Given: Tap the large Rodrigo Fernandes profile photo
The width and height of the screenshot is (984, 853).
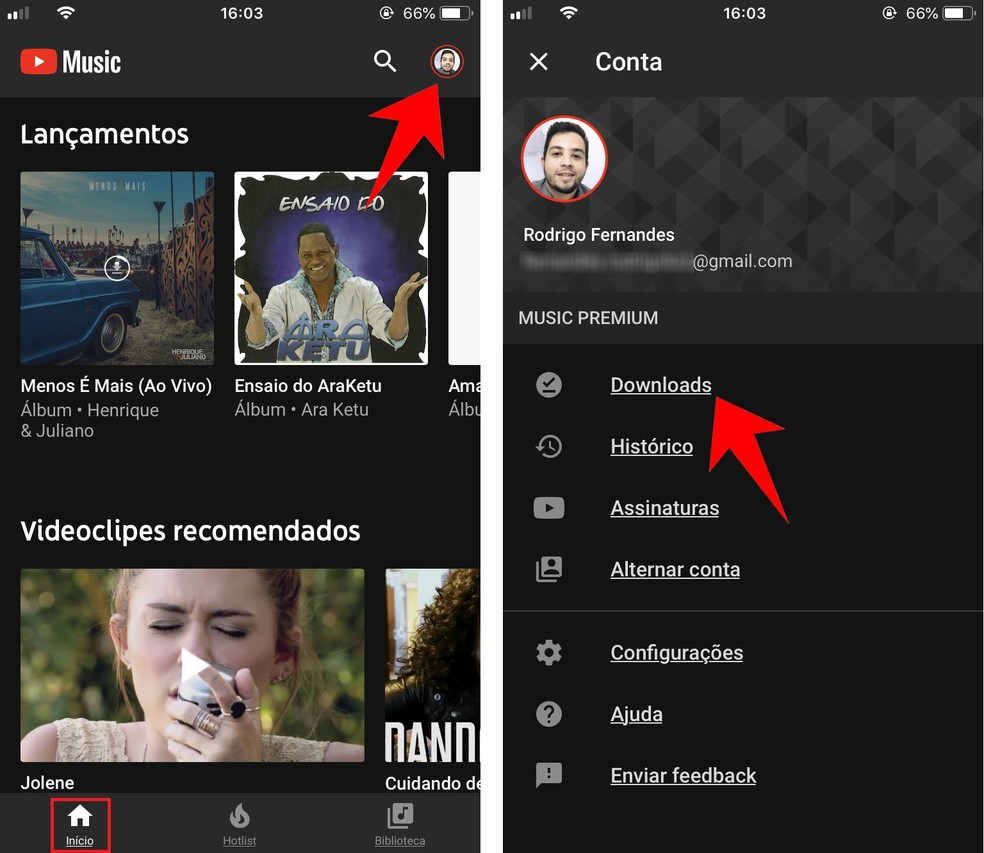Looking at the screenshot, I should 564,158.
